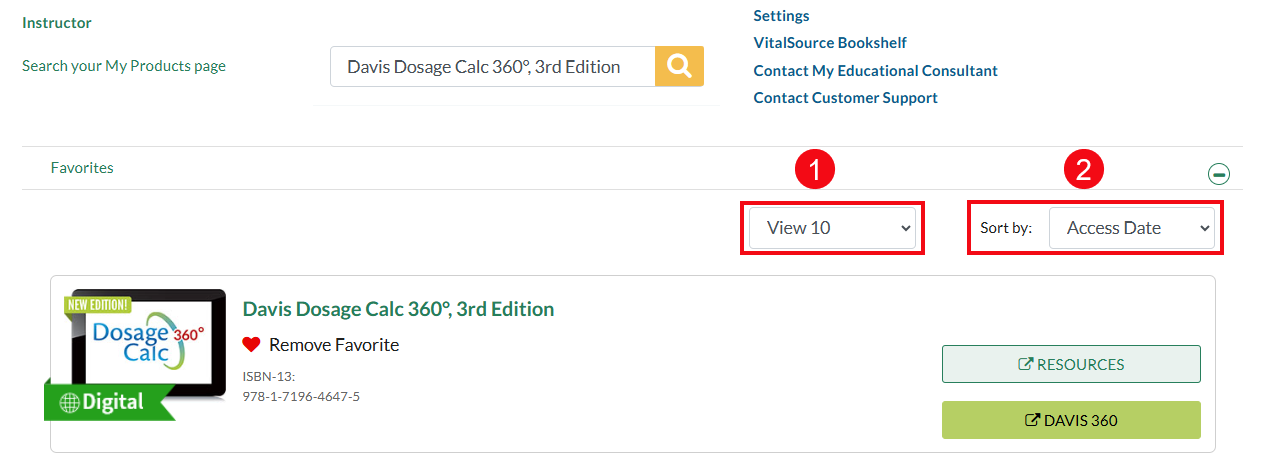
Task: Click the Instructor label
Action: coord(56,22)
